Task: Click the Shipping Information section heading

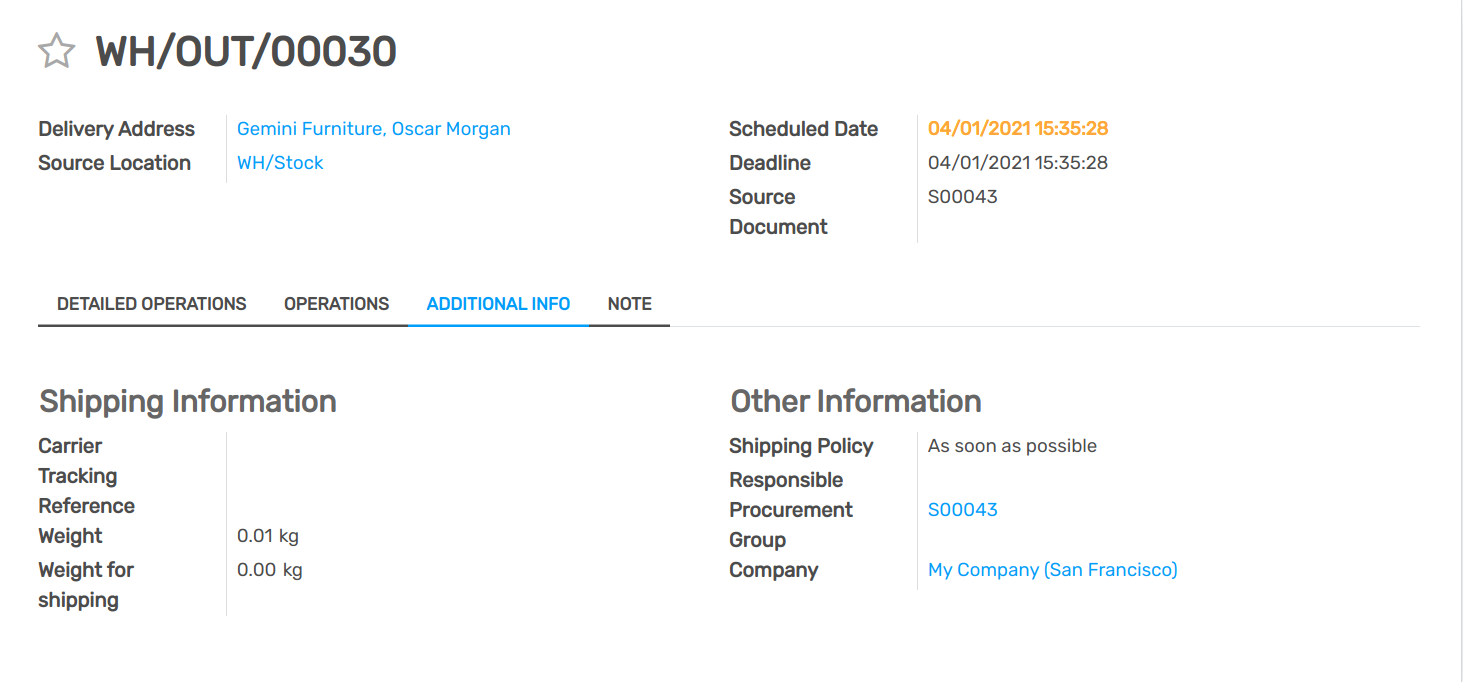Action: 187,401
